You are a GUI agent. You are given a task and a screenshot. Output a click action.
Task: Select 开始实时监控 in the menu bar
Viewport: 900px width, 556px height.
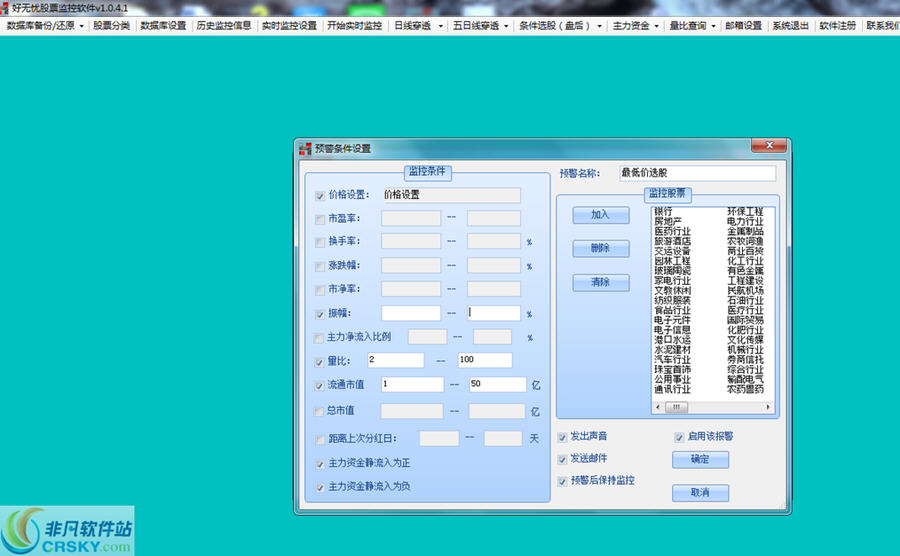[354, 26]
